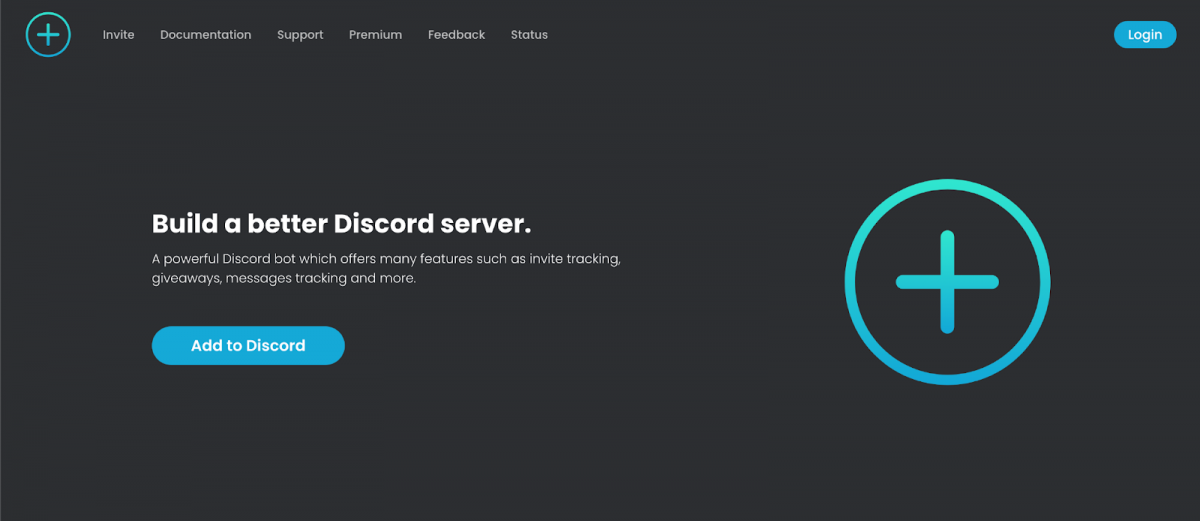Click the Login button
The width and height of the screenshot is (1200, 521).
click(1145, 34)
